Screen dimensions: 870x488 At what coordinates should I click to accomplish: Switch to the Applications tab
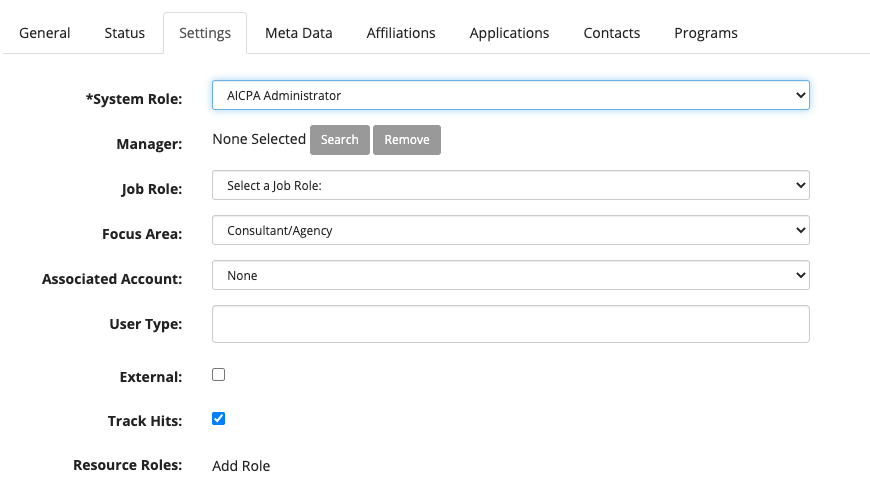click(509, 33)
